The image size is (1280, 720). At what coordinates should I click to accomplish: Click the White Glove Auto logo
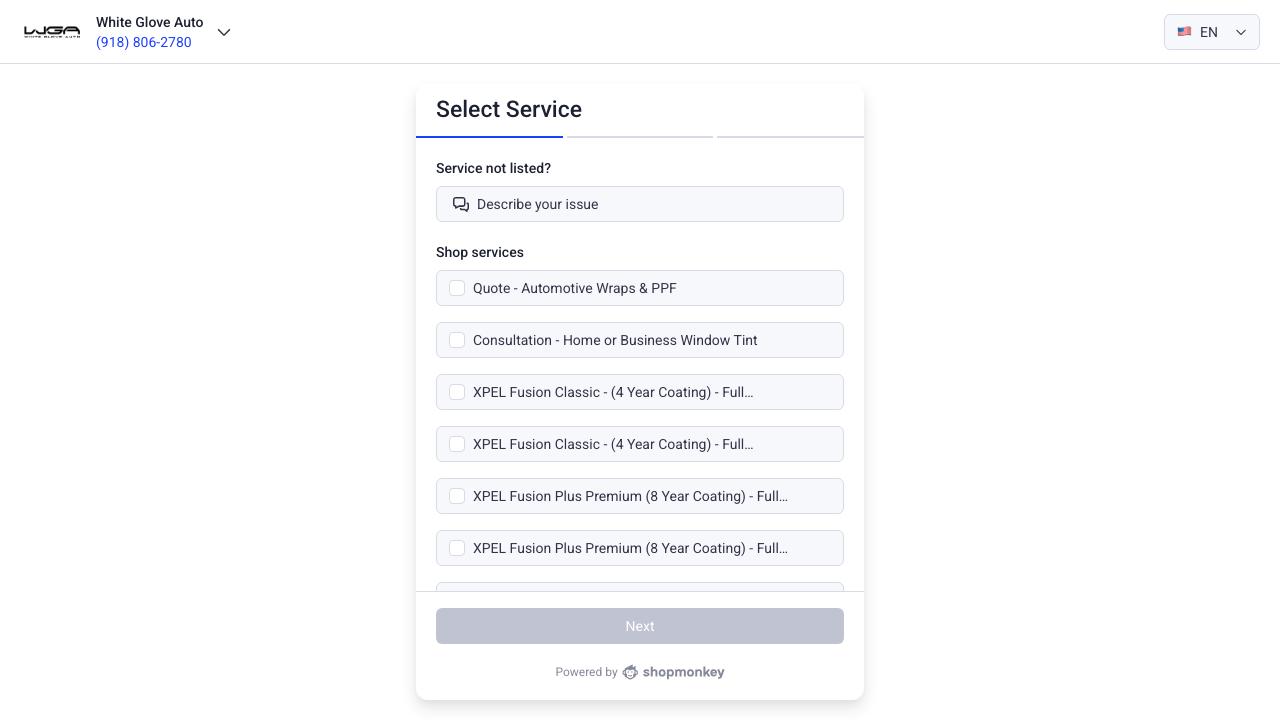pos(52,32)
